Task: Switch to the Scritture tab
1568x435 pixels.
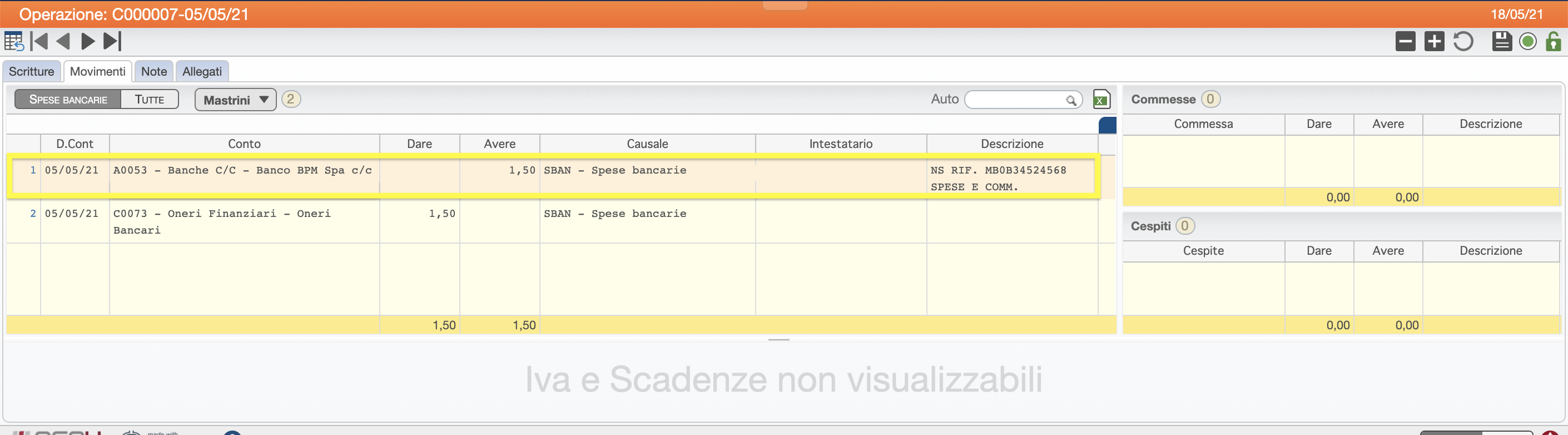Action: [32, 71]
